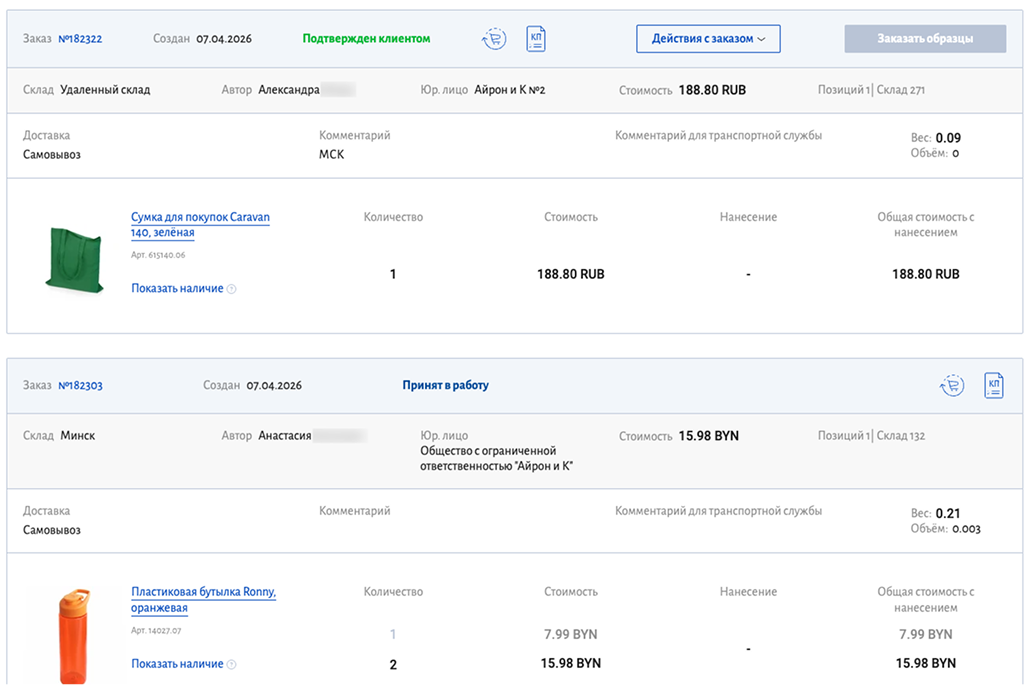The height and width of the screenshot is (685, 1024).
Task: Click the green shopping bag thumbnail
Action: (75, 260)
